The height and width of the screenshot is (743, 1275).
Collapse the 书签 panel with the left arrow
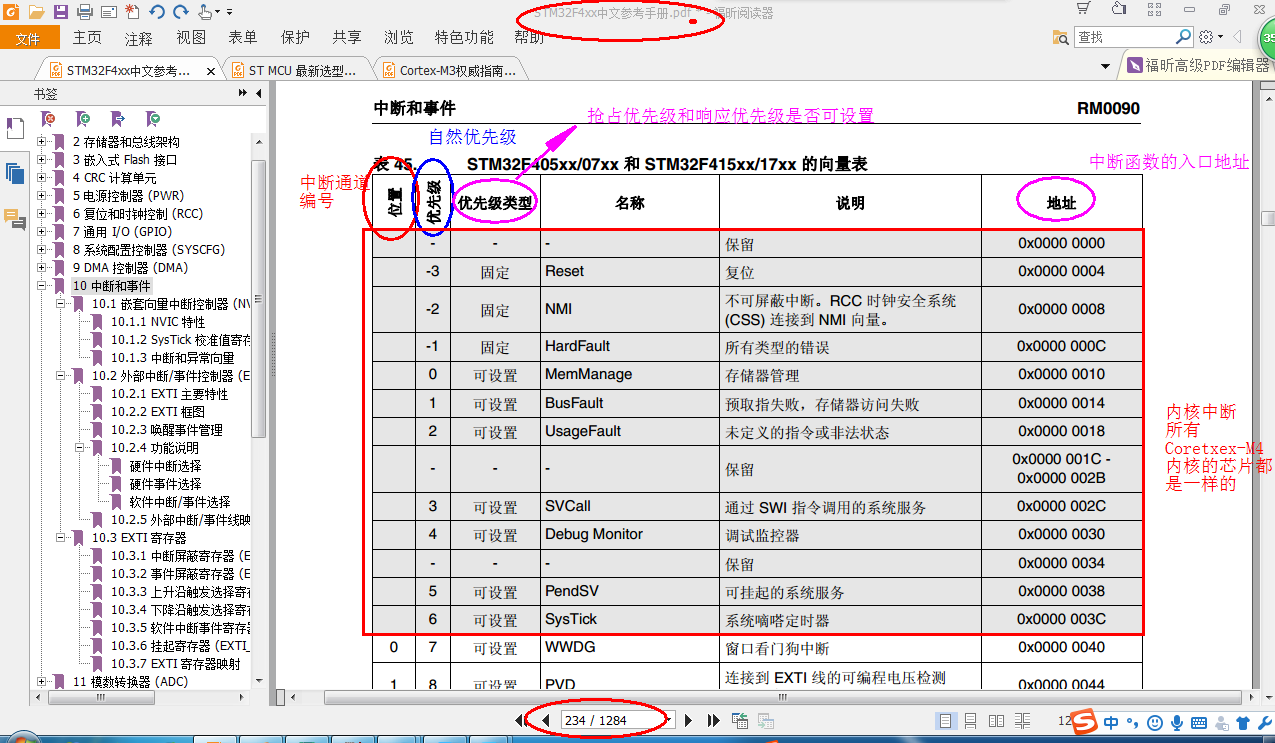(x=259, y=93)
